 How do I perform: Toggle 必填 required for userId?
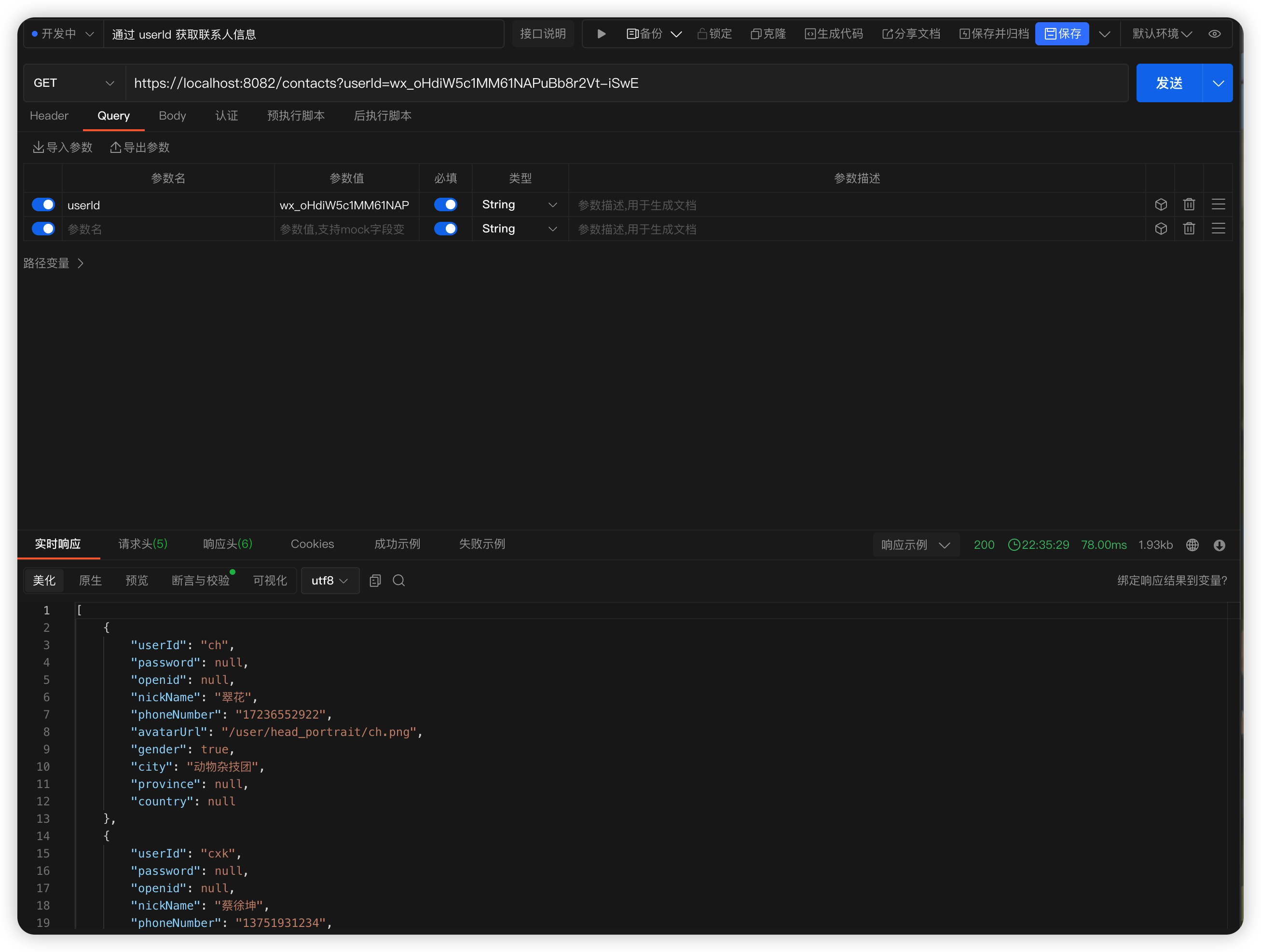[445, 204]
